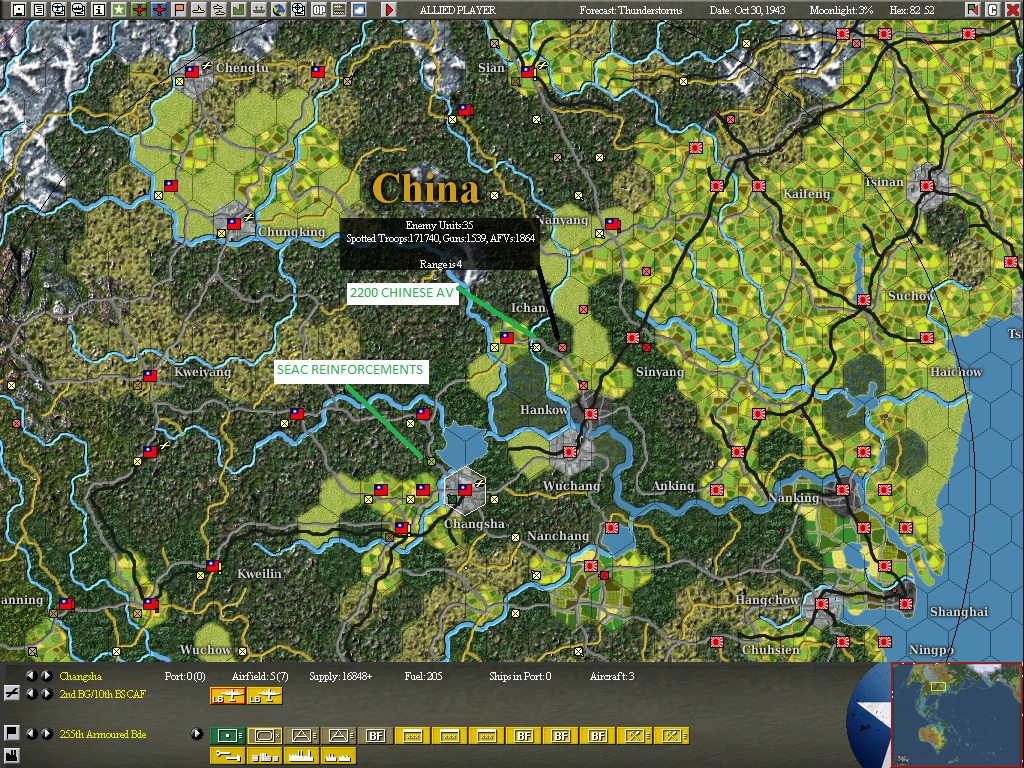Select the Japanese Hankow base marker

coord(591,413)
